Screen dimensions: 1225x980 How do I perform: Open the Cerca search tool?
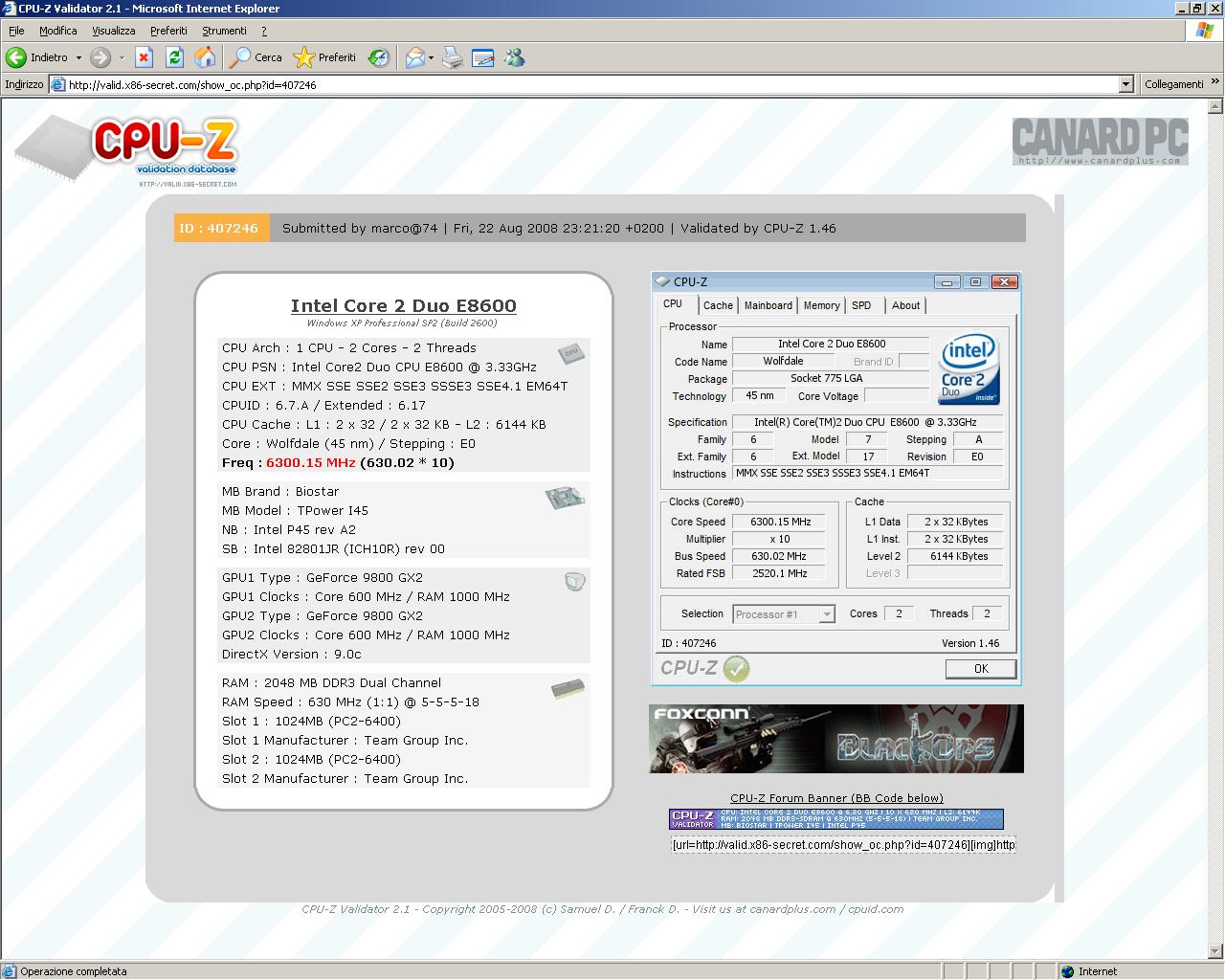click(x=256, y=57)
